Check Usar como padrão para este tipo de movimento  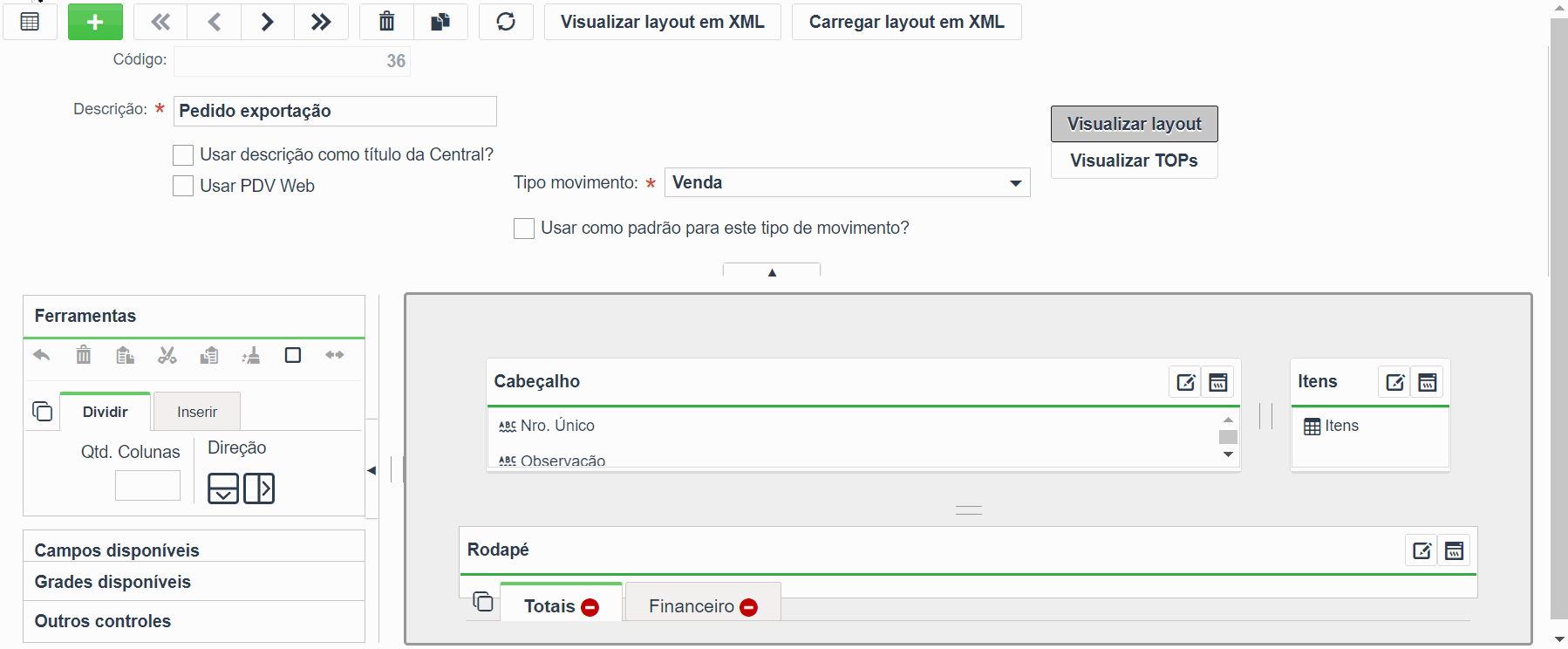click(524, 229)
